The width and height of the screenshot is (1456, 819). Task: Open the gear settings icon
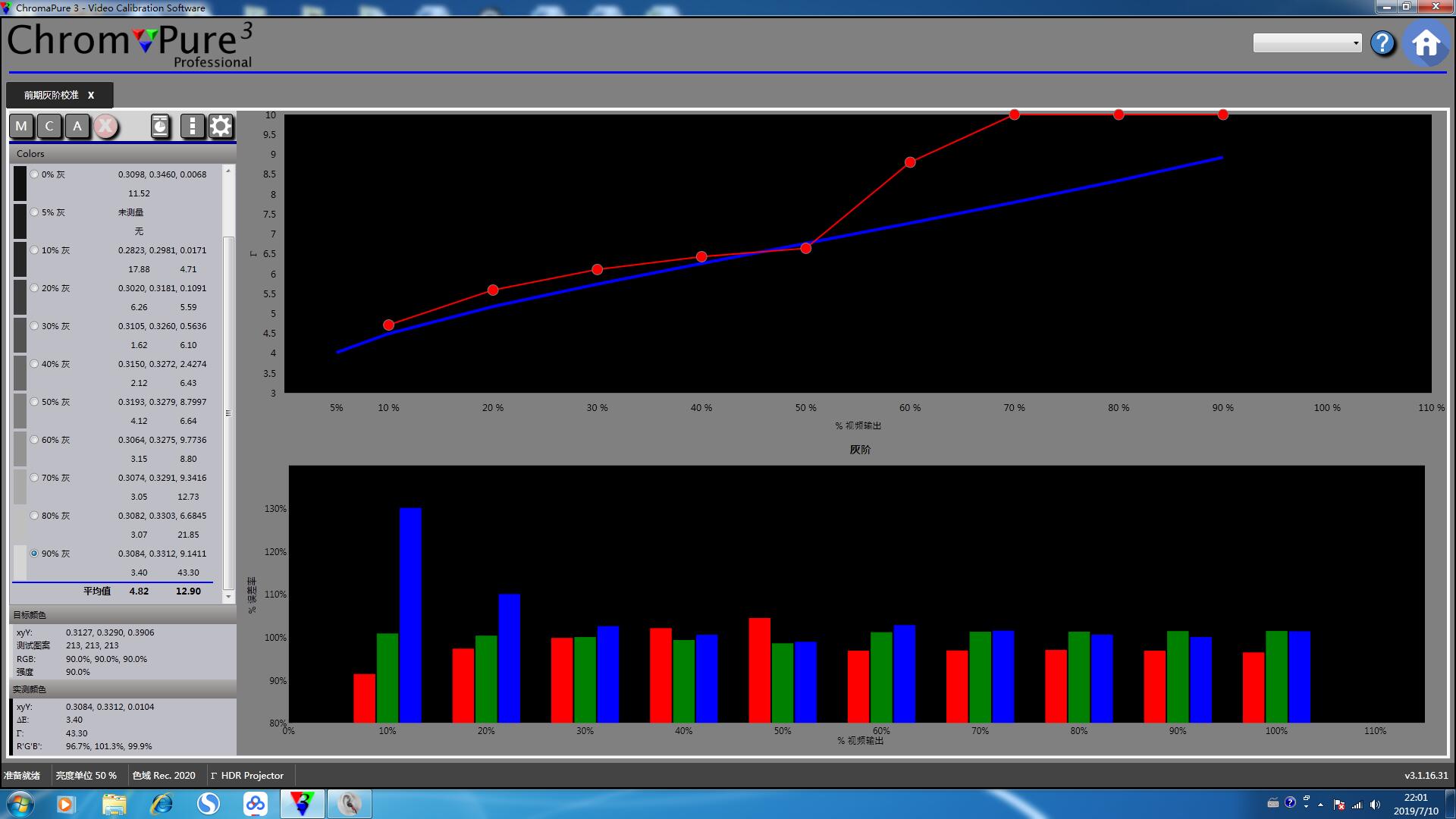point(221,126)
